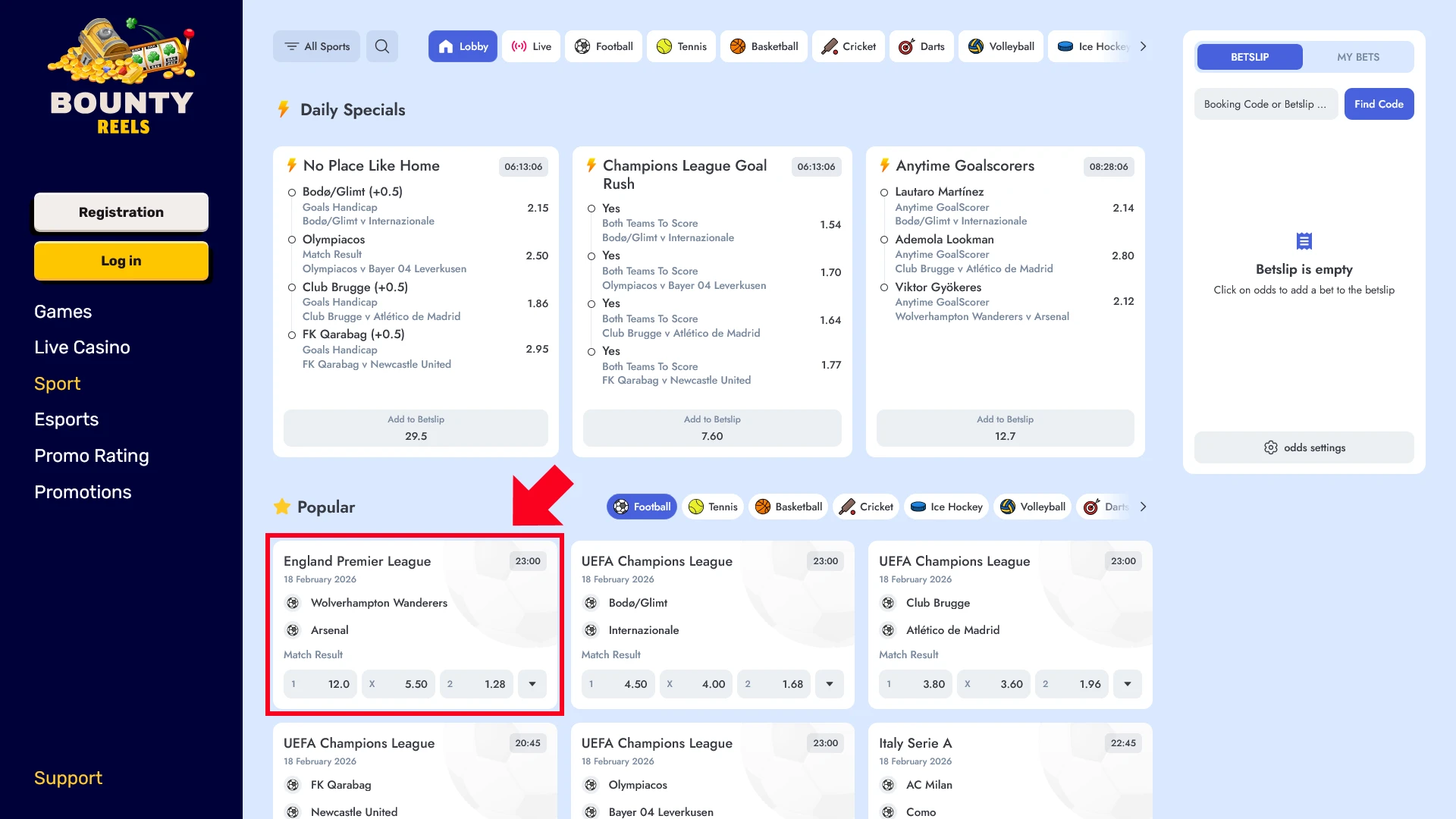Switch to the MY BETS tab
1456x819 pixels.
(1357, 57)
